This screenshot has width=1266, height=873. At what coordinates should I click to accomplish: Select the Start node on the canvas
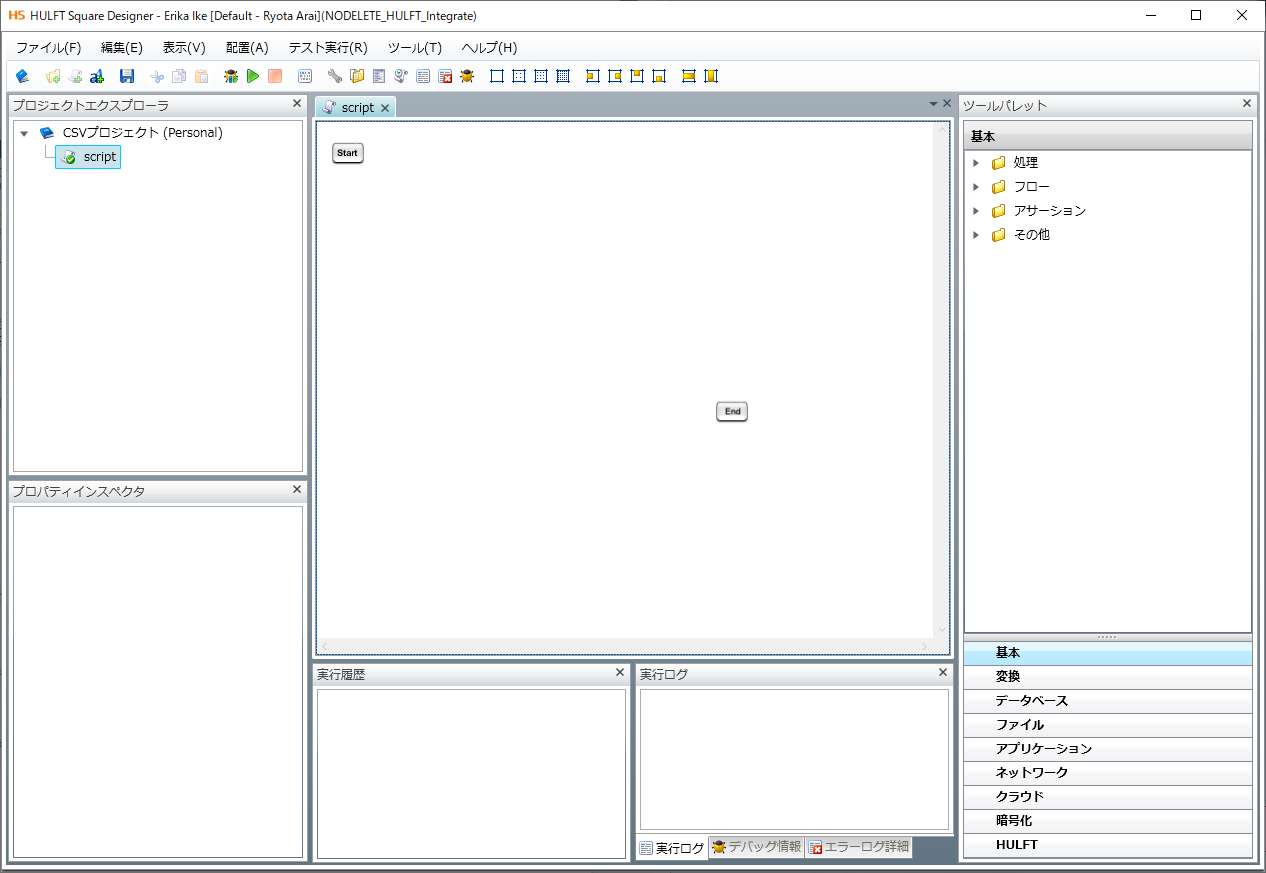[347, 153]
